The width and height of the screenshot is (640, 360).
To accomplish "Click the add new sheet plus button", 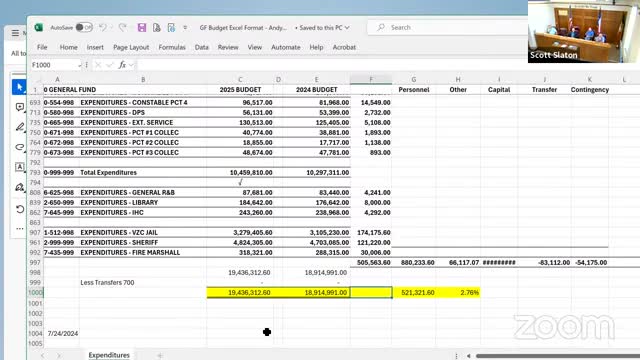I will pos(160,356).
